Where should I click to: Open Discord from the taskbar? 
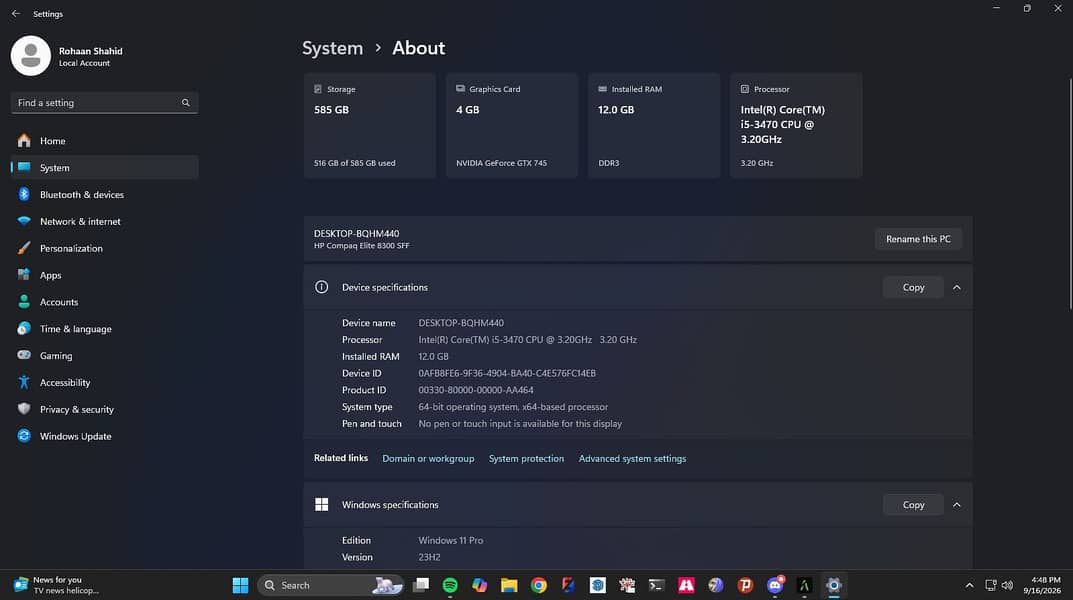pyautogui.click(x=775, y=585)
